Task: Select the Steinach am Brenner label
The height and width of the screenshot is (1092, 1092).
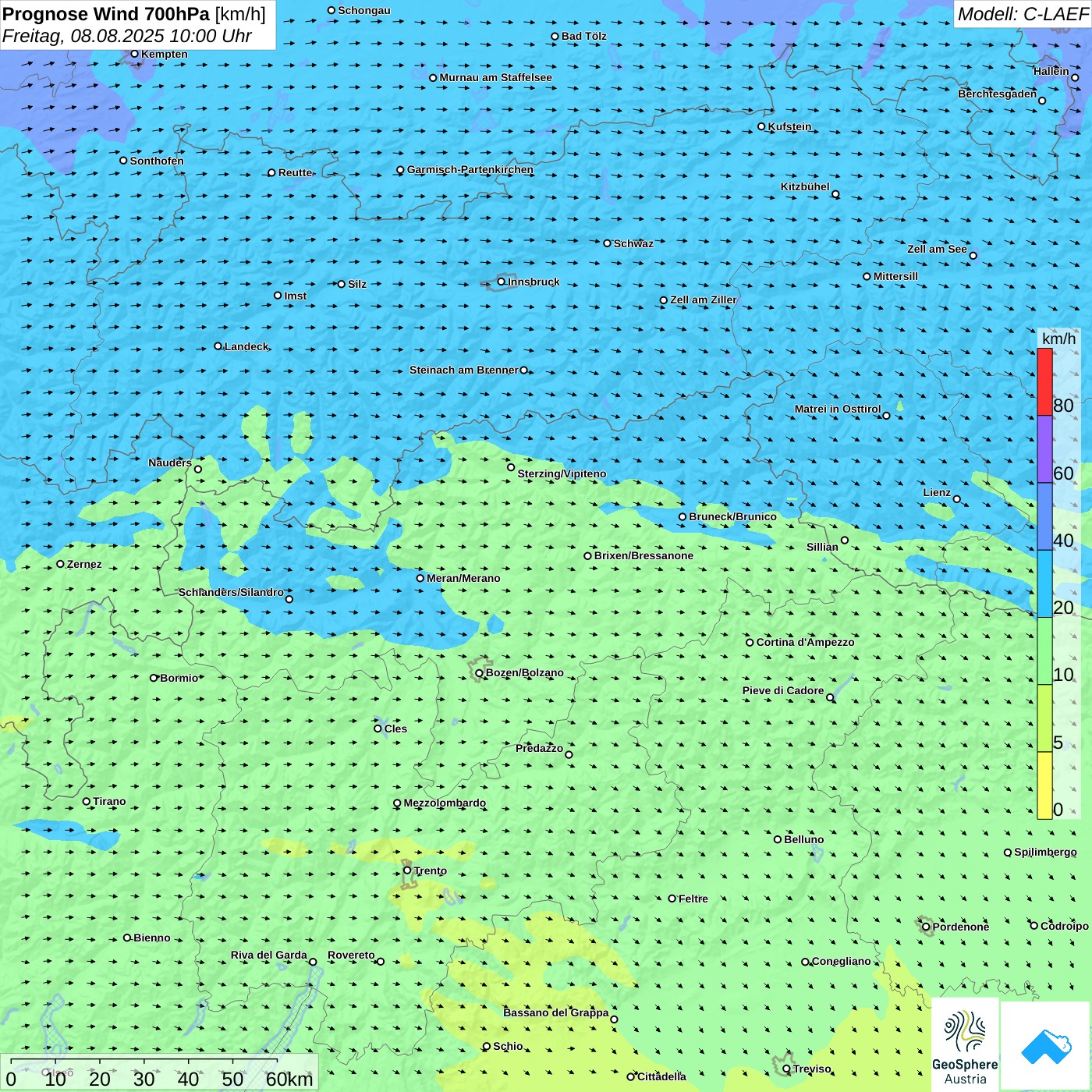Action: [464, 370]
